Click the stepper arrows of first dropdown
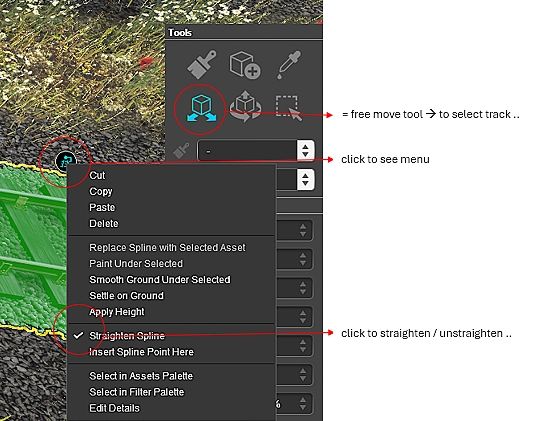533x421 pixels. coord(306,150)
